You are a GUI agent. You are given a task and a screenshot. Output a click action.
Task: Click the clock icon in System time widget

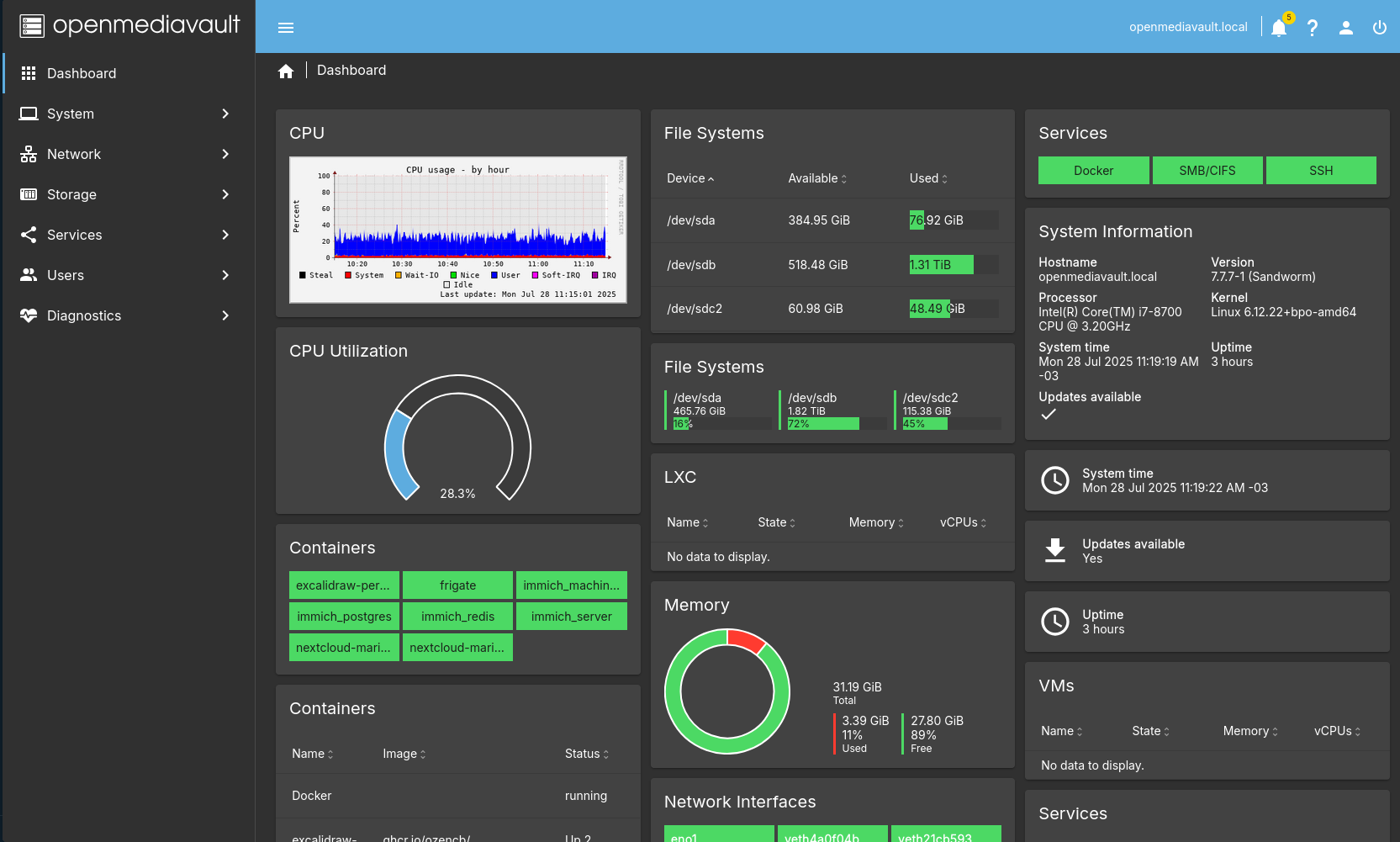[1055, 480]
